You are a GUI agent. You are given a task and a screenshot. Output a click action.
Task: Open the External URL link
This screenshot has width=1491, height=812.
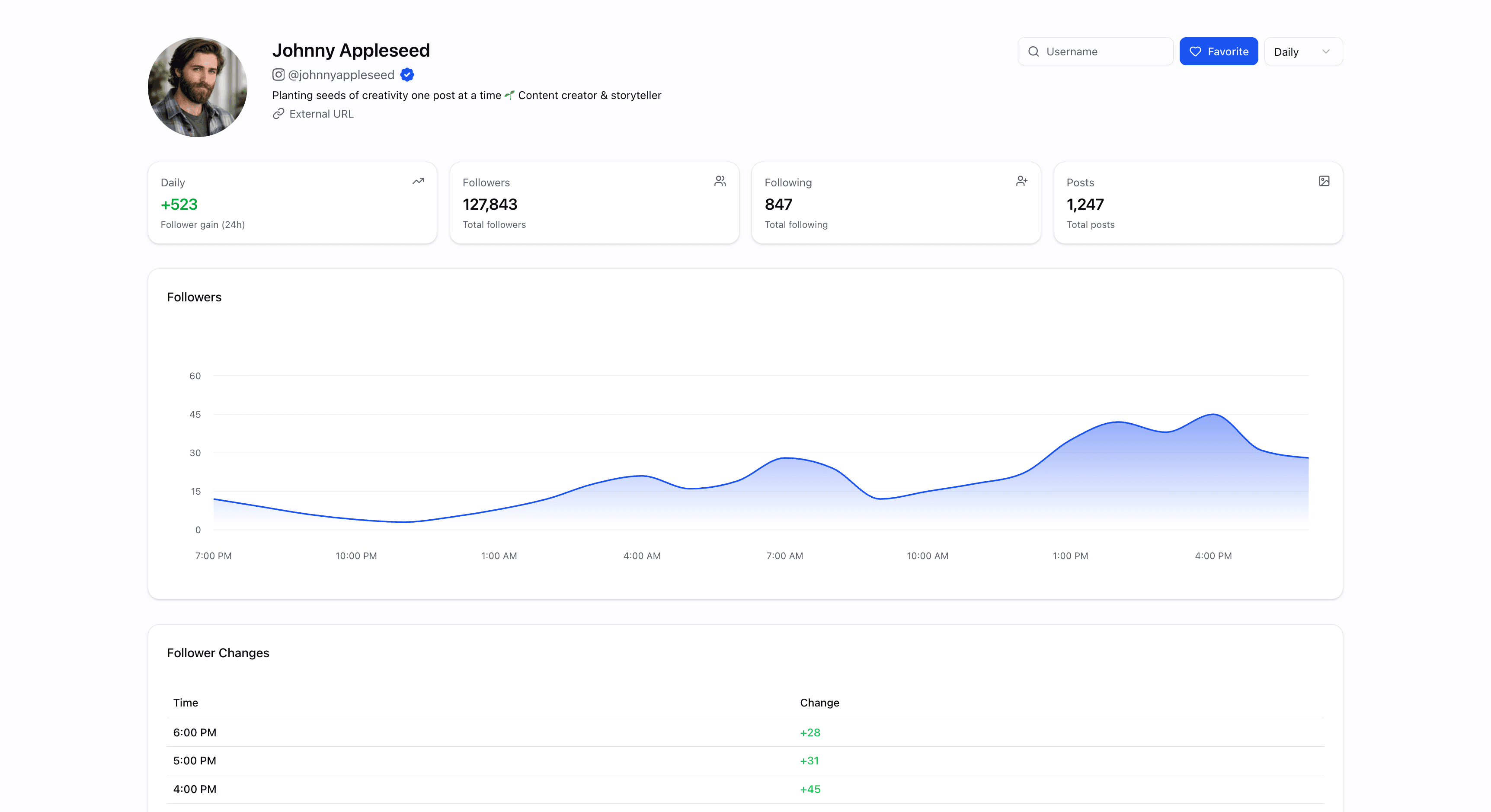tap(321, 114)
